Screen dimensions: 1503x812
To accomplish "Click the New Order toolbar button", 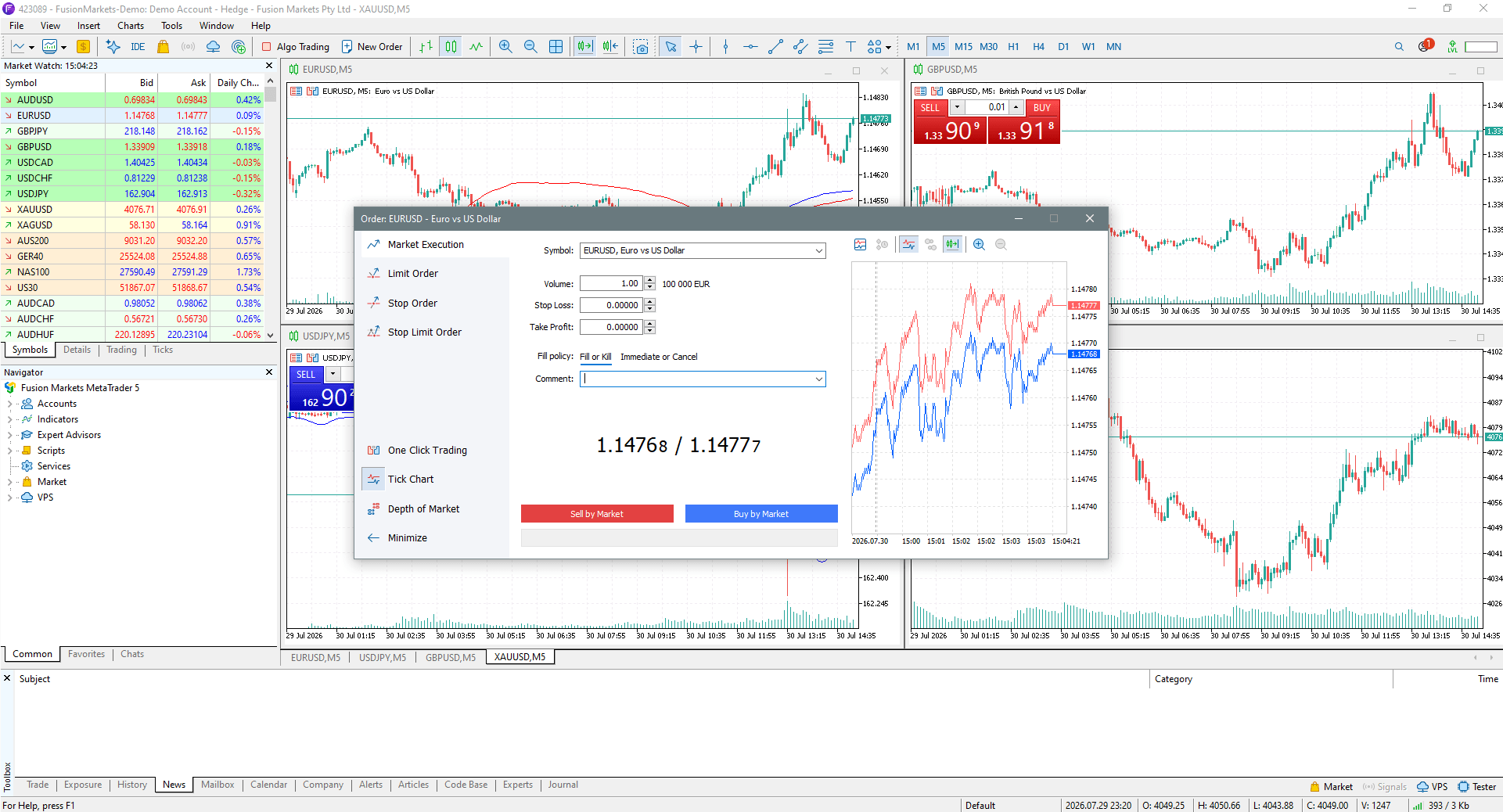I will pos(372,47).
